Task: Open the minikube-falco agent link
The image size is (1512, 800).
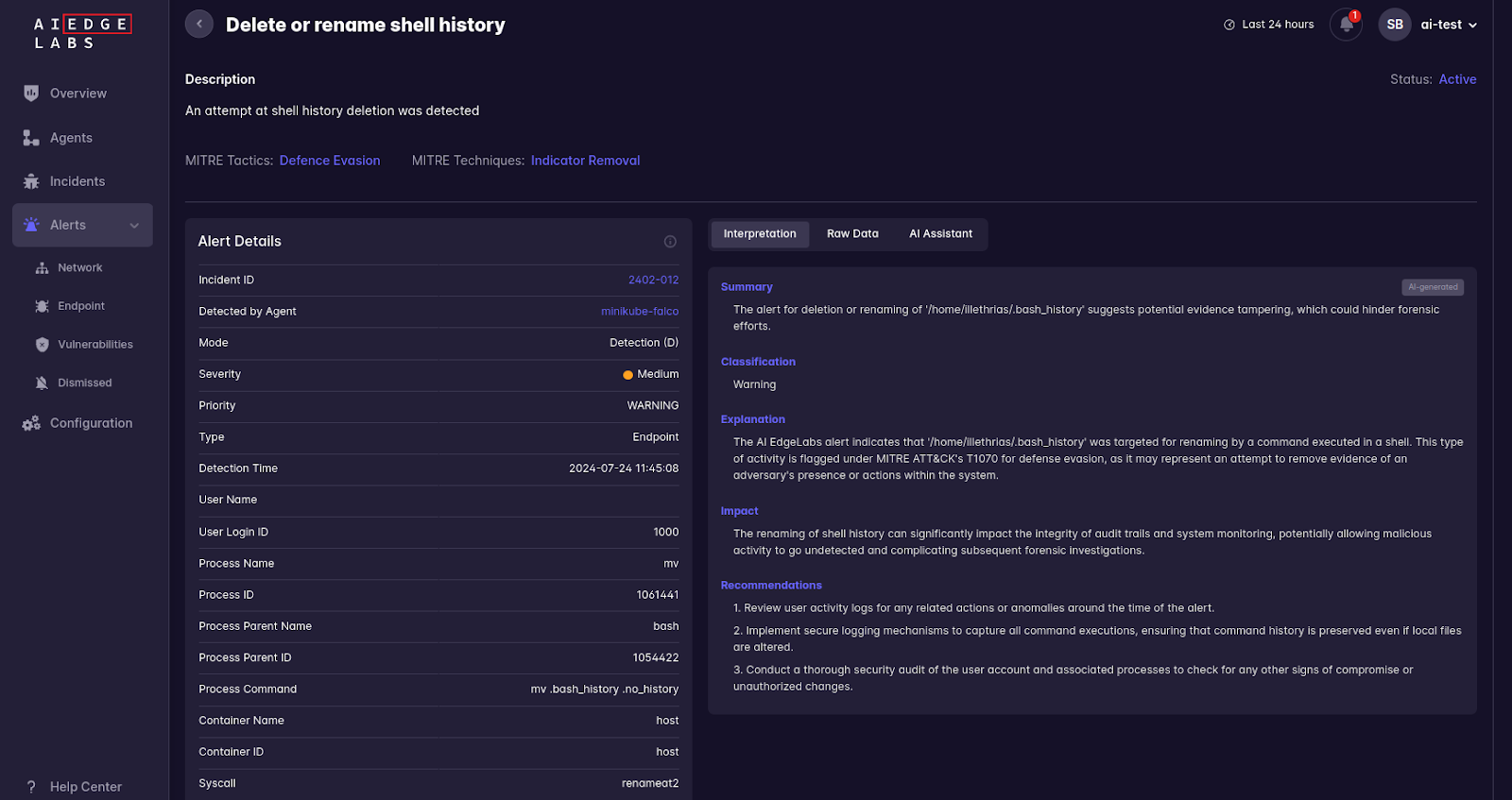Action: pos(639,312)
